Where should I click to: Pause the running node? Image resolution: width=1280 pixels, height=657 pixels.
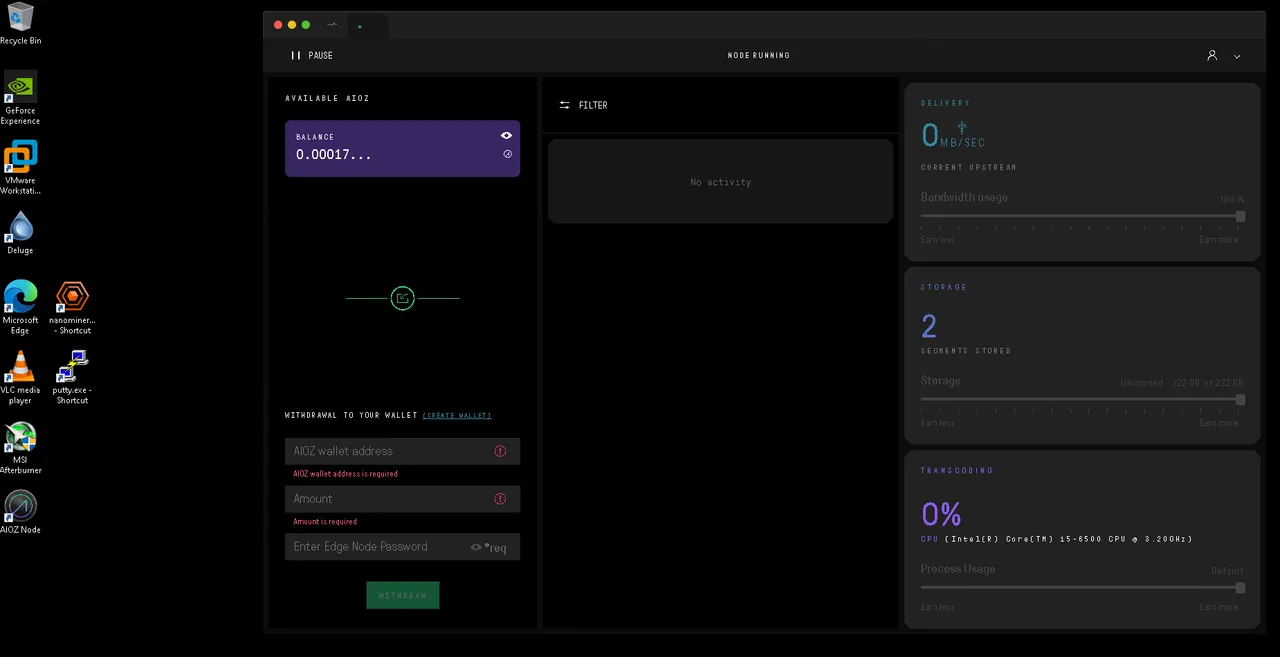pos(311,55)
